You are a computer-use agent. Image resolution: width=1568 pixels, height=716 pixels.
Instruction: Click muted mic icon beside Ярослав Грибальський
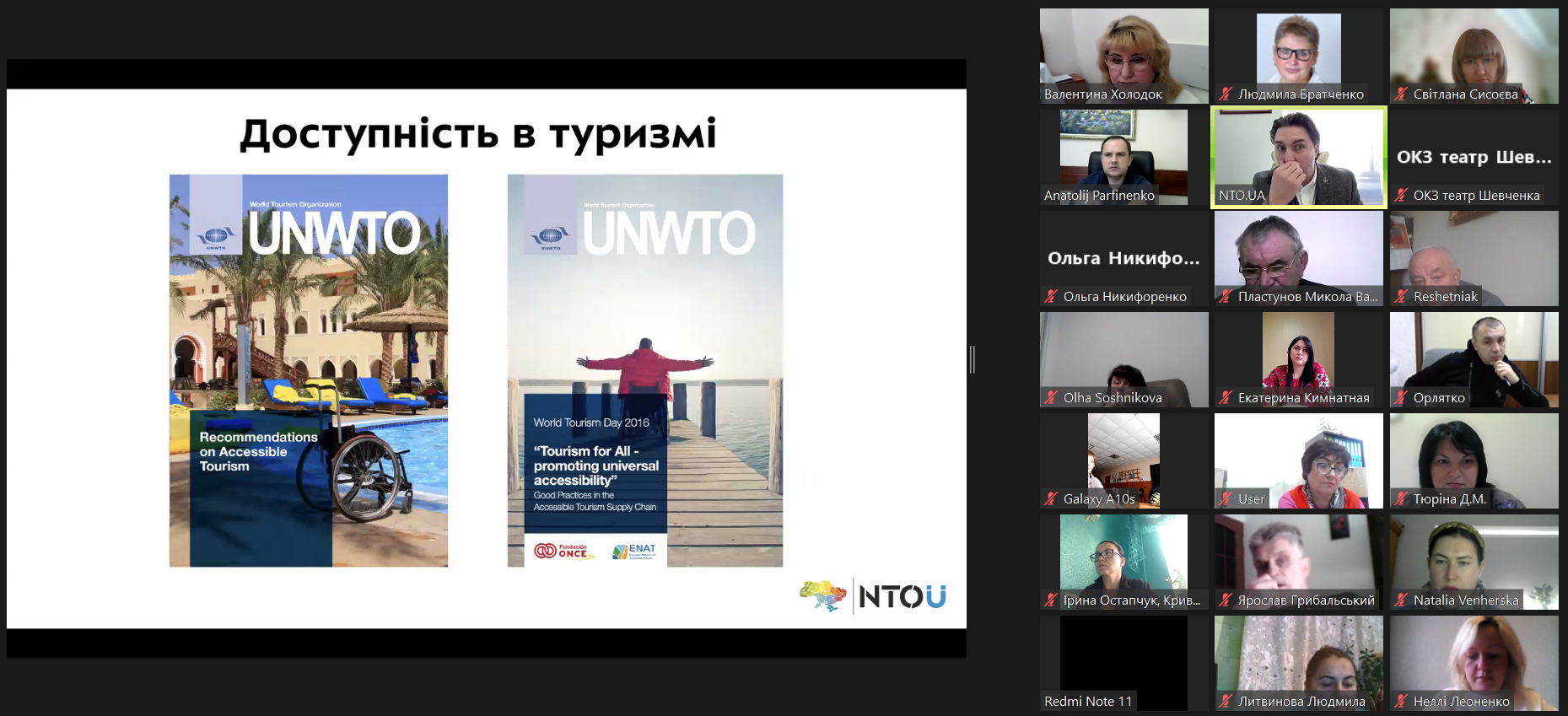pos(1226,600)
